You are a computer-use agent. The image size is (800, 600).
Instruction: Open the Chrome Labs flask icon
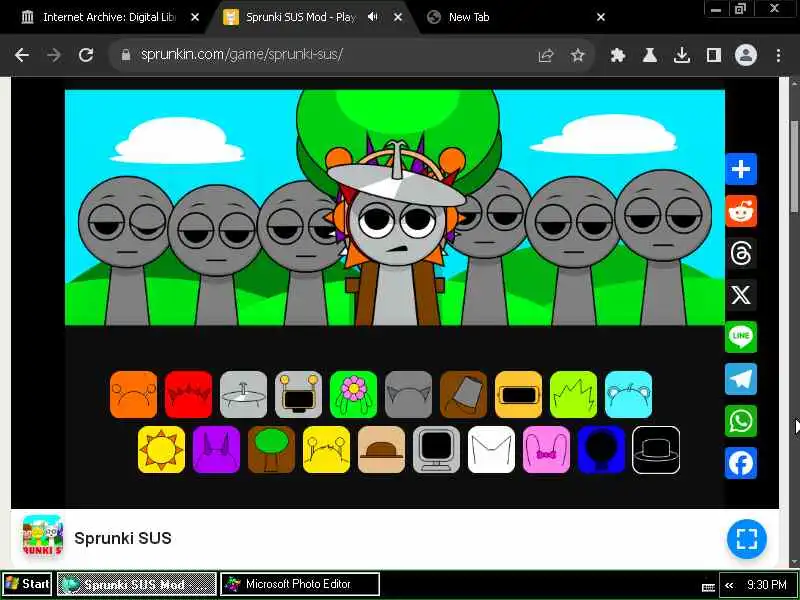click(649, 55)
